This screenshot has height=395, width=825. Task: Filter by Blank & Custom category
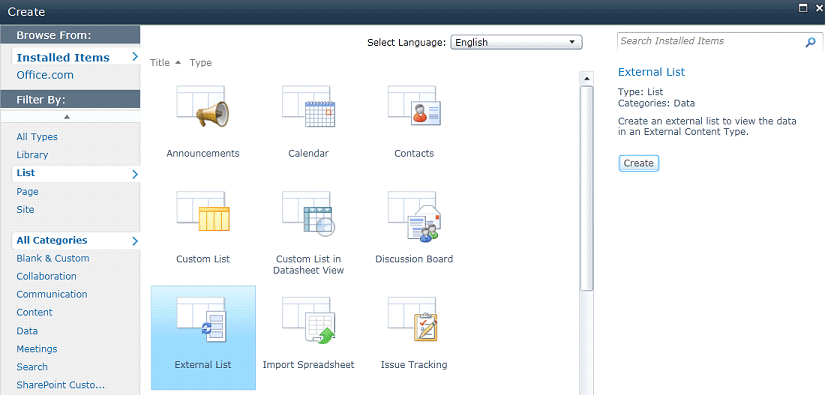[53, 258]
